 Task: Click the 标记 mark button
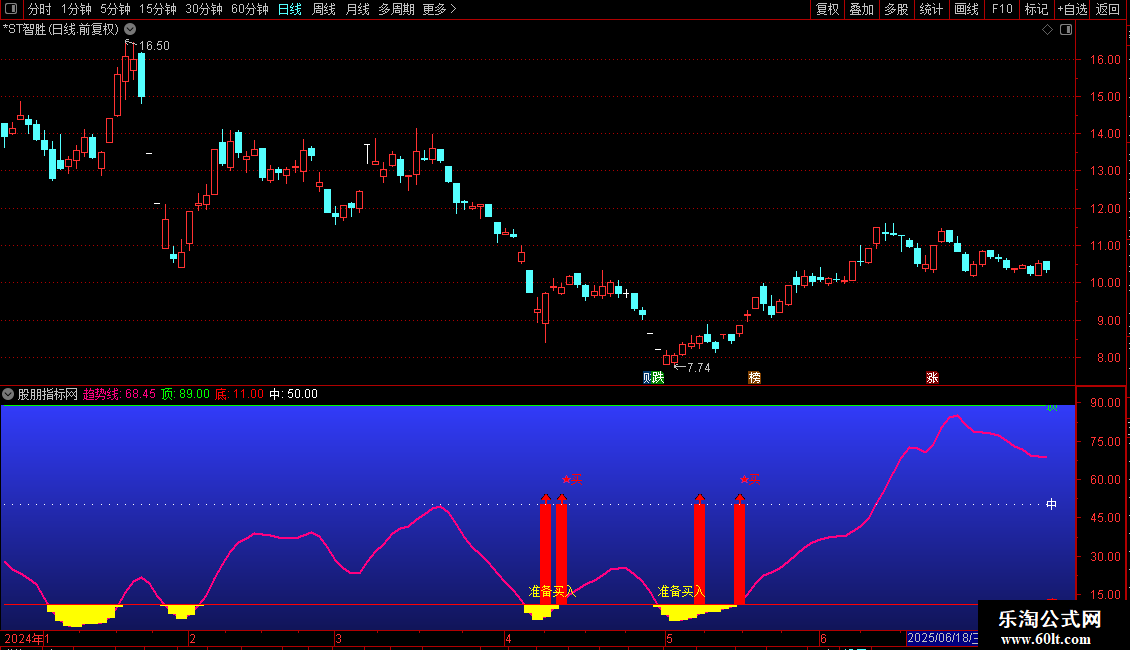click(1036, 9)
